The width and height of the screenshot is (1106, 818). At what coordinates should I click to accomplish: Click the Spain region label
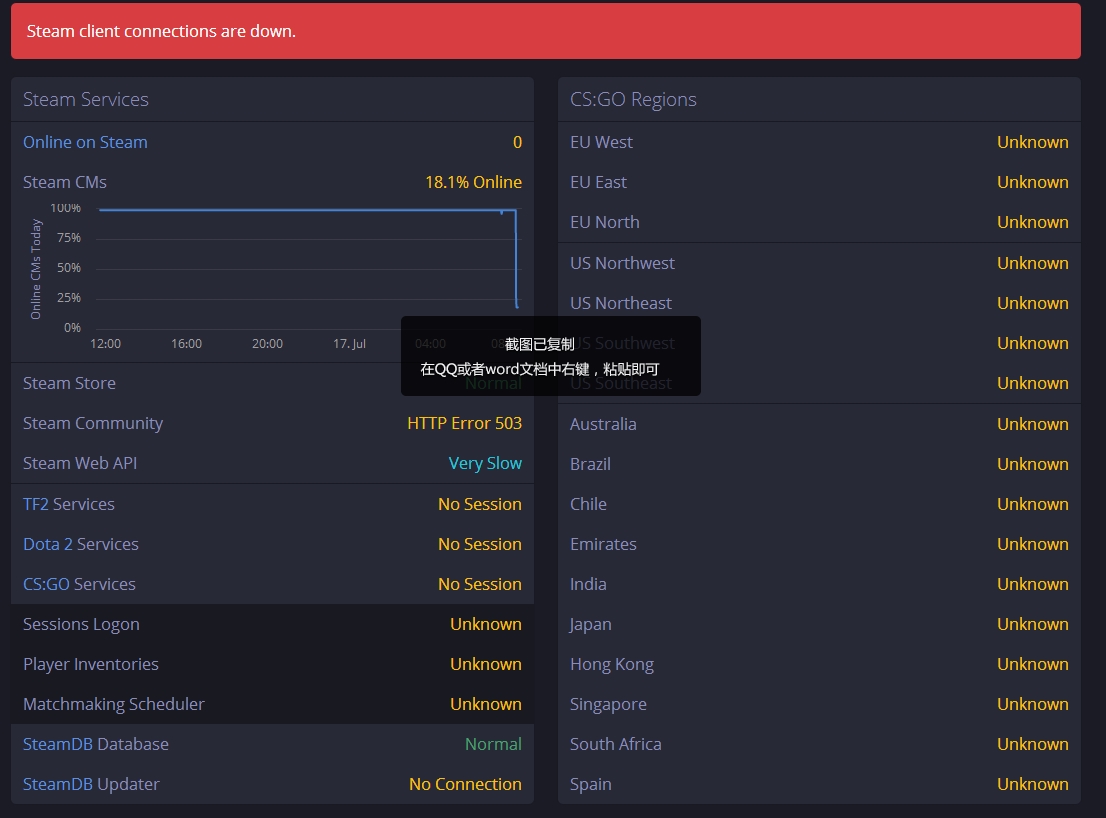point(590,784)
